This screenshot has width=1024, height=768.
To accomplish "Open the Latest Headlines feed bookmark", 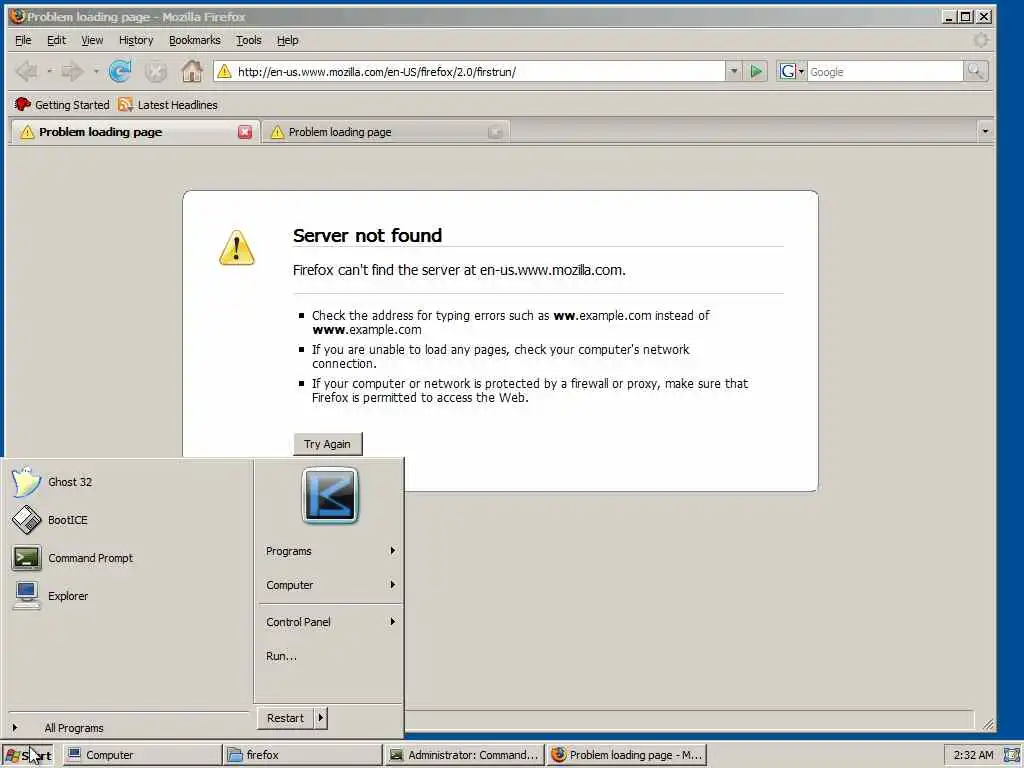I will point(168,104).
